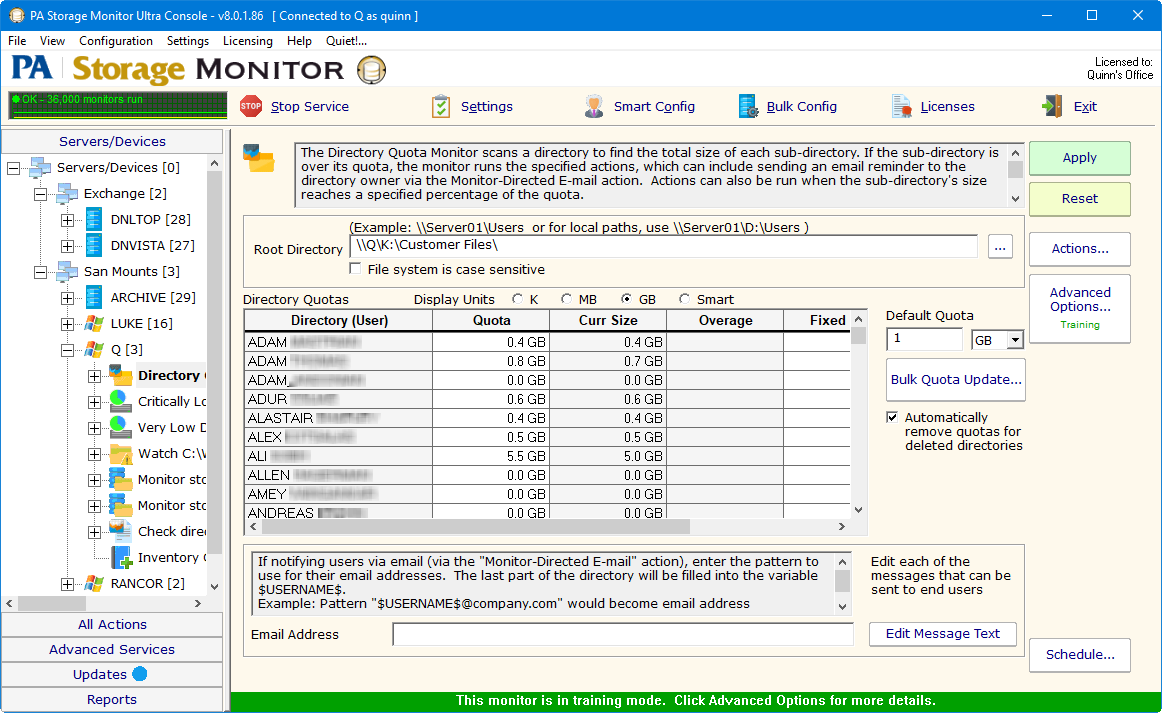
Task: Click the Bulk Quota Update button
Action: 956,380
